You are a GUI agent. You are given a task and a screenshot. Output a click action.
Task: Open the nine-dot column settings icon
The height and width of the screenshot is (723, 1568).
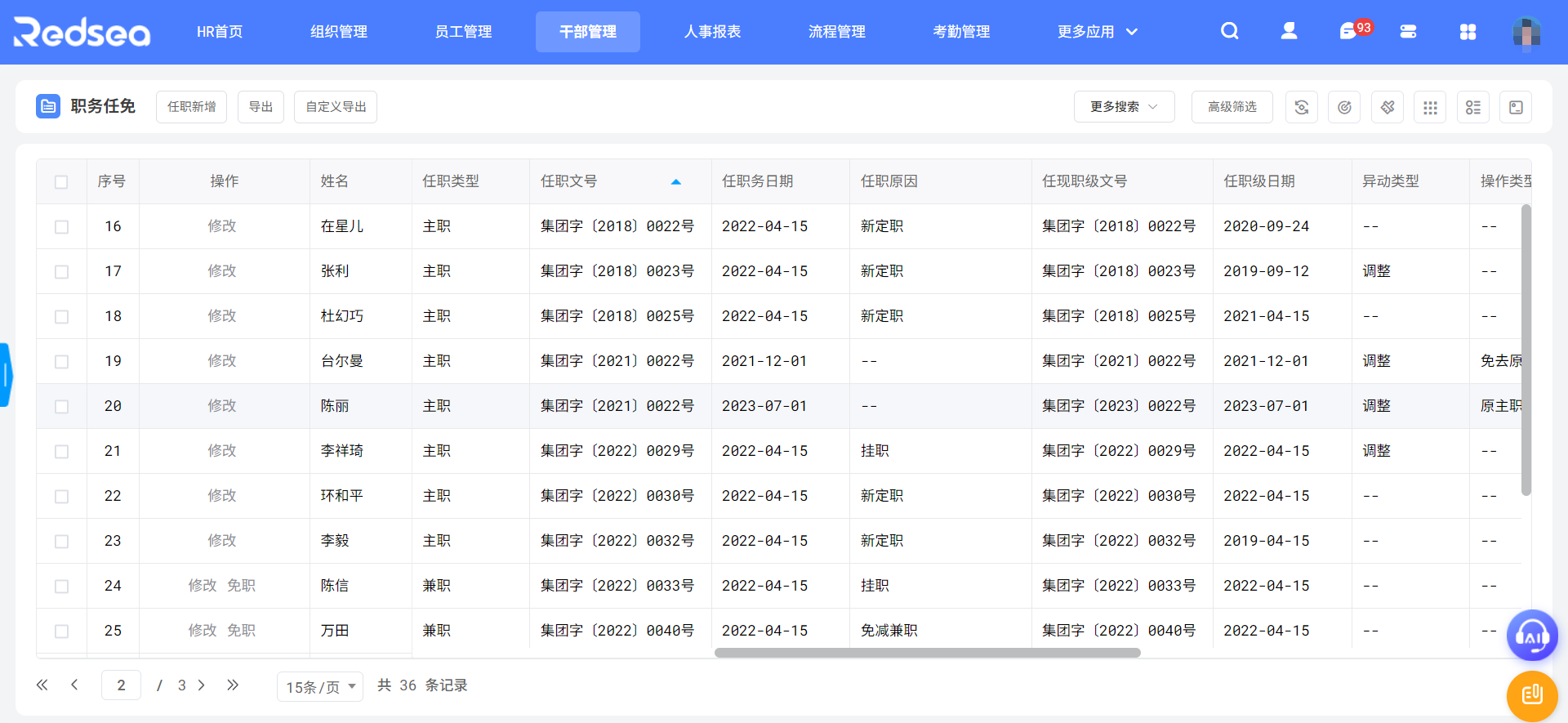1430,107
